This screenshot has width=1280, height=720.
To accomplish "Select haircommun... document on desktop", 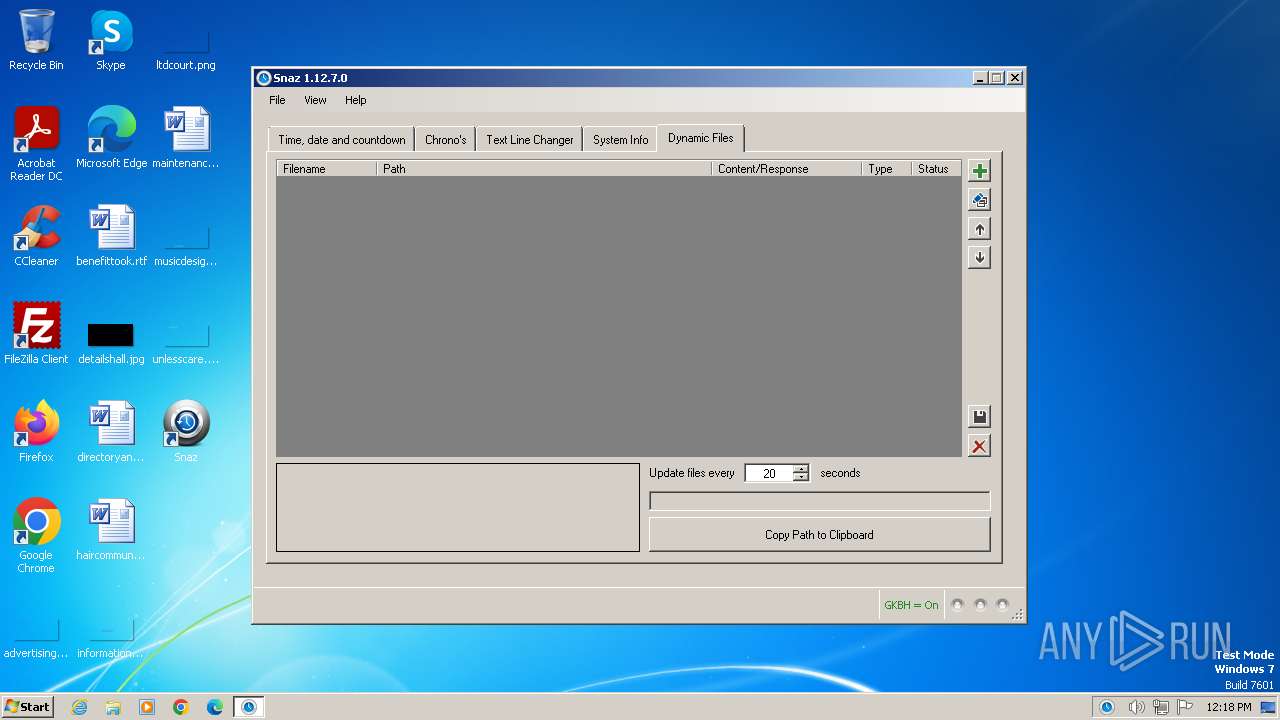I will pyautogui.click(x=111, y=530).
